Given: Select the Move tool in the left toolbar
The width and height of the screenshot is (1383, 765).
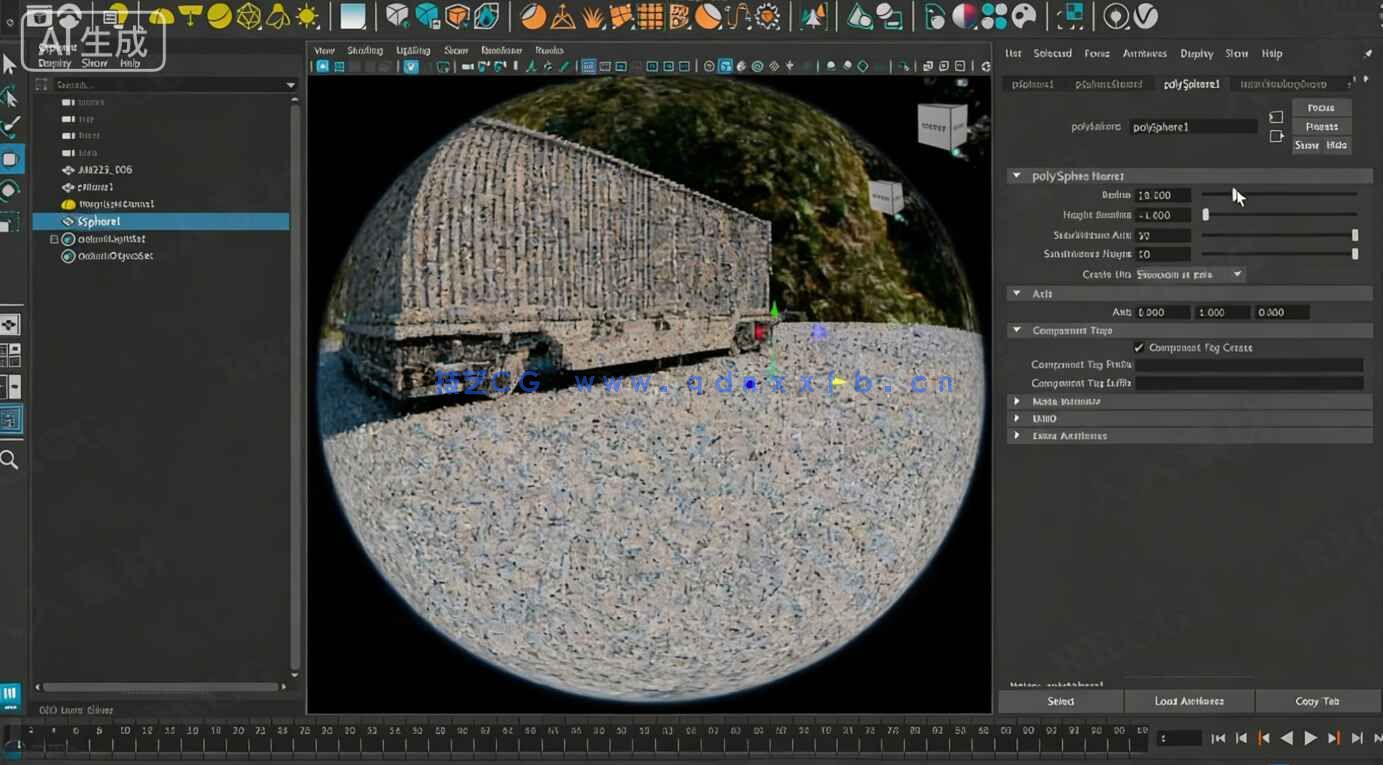Looking at the screenshot, I should pos(11,158).
